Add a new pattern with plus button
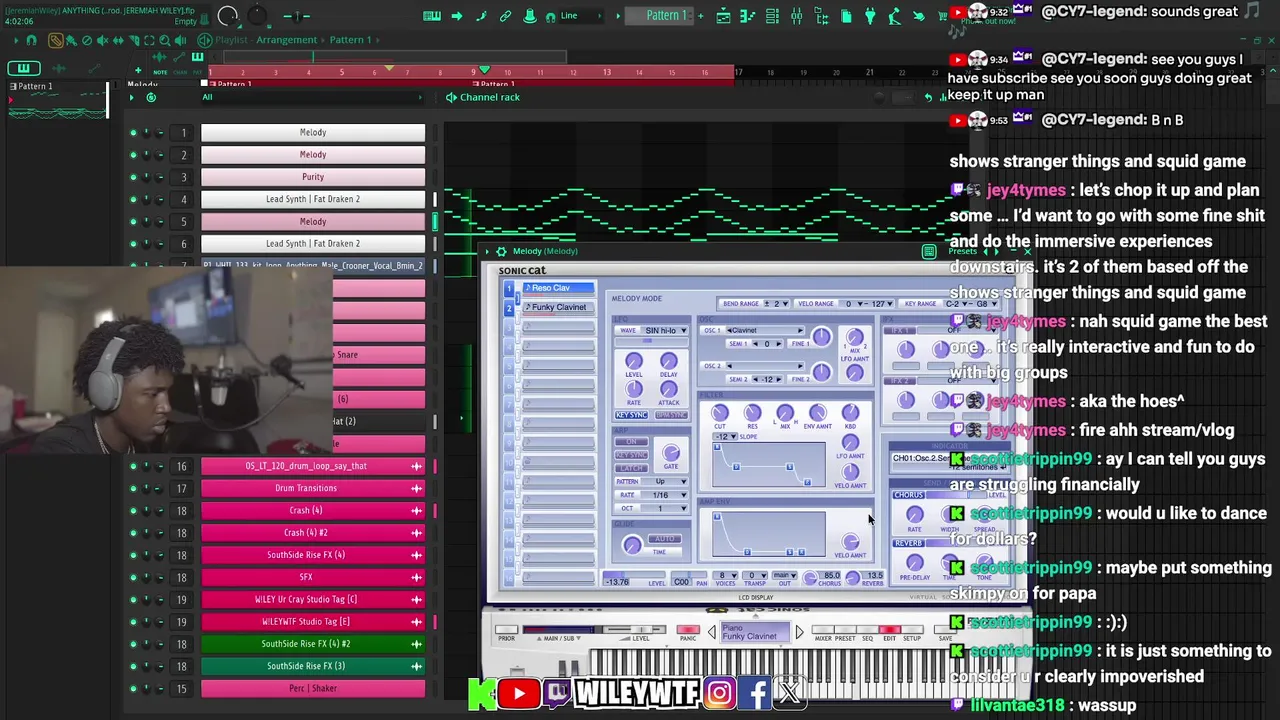The height and width of the screenshot is (720, 1280). (x=700, y=16)
